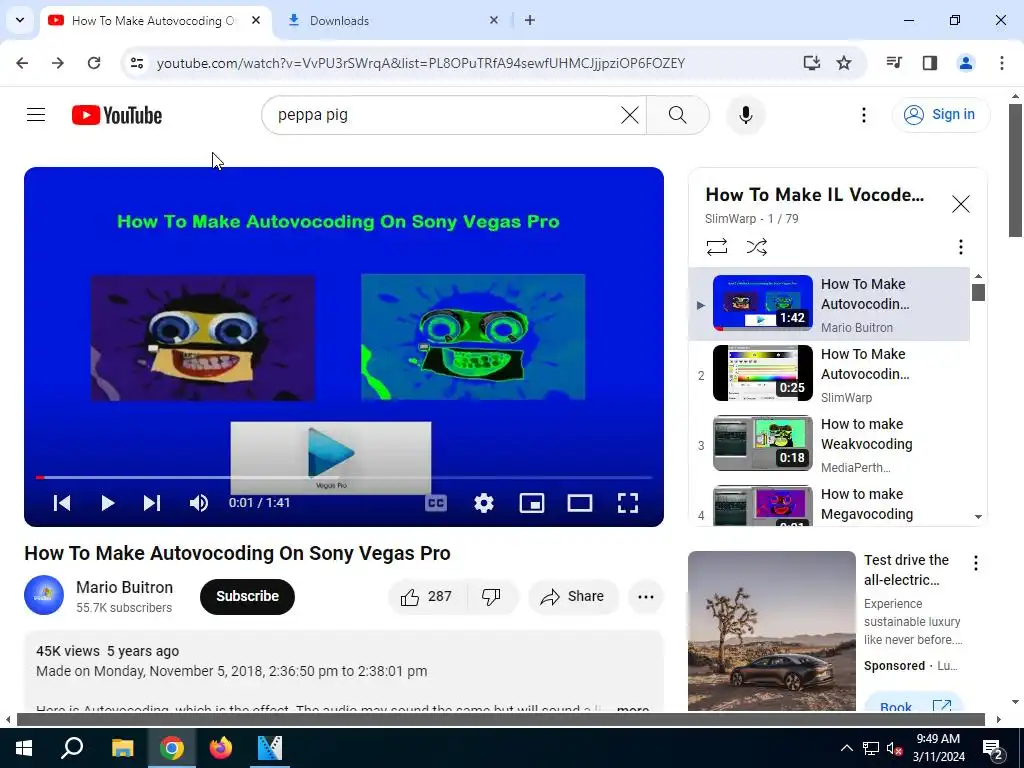Viewport: 1024px width, 768px height.
Task: Bookmark this page with star
Action: click(x=844, y=63)
